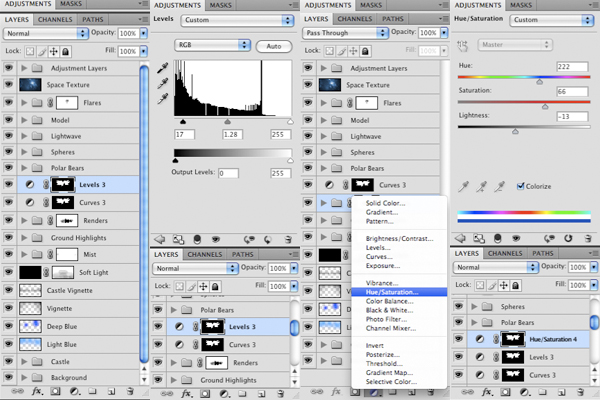Reset the Levels adjustment to defaults

(x=267, y=240)
